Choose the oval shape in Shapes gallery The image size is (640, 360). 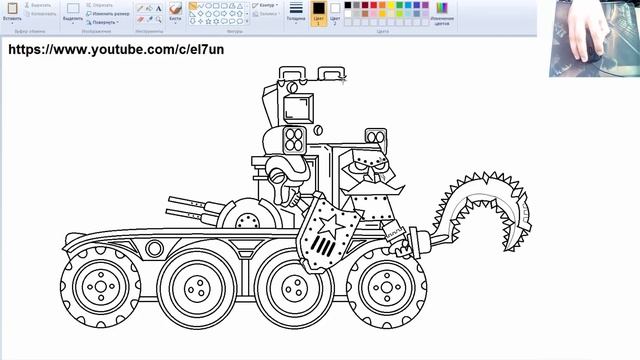point(208,6)
